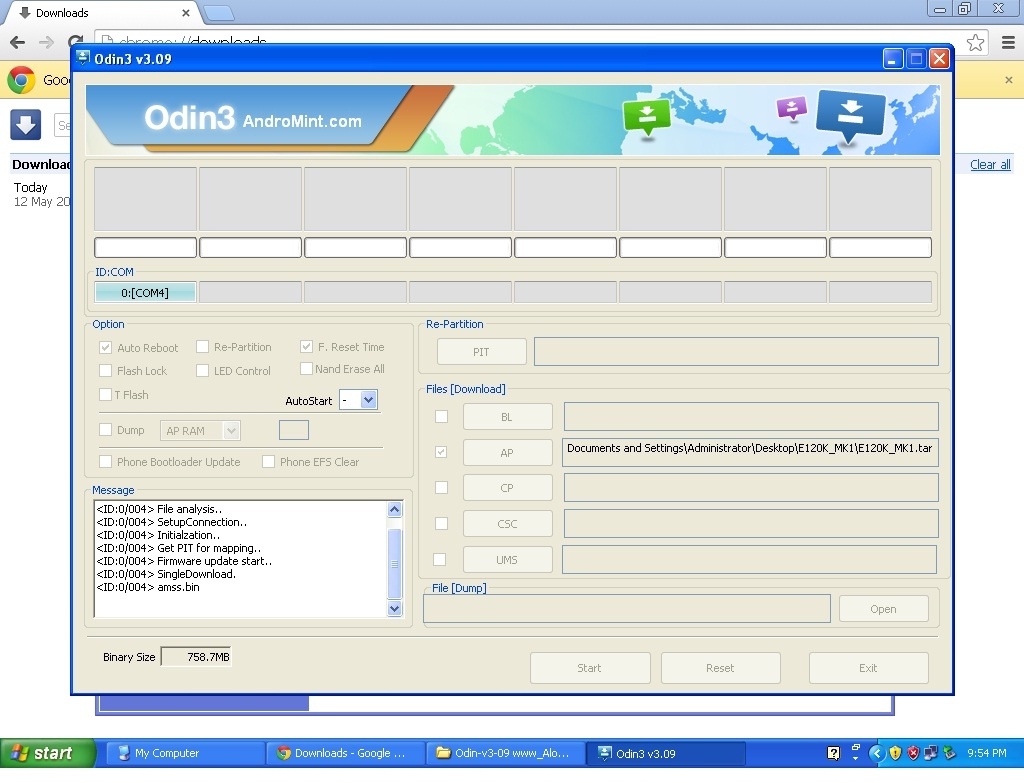
Task: Toggle the Auto Reboot checkbox
Action: [105, 347]
